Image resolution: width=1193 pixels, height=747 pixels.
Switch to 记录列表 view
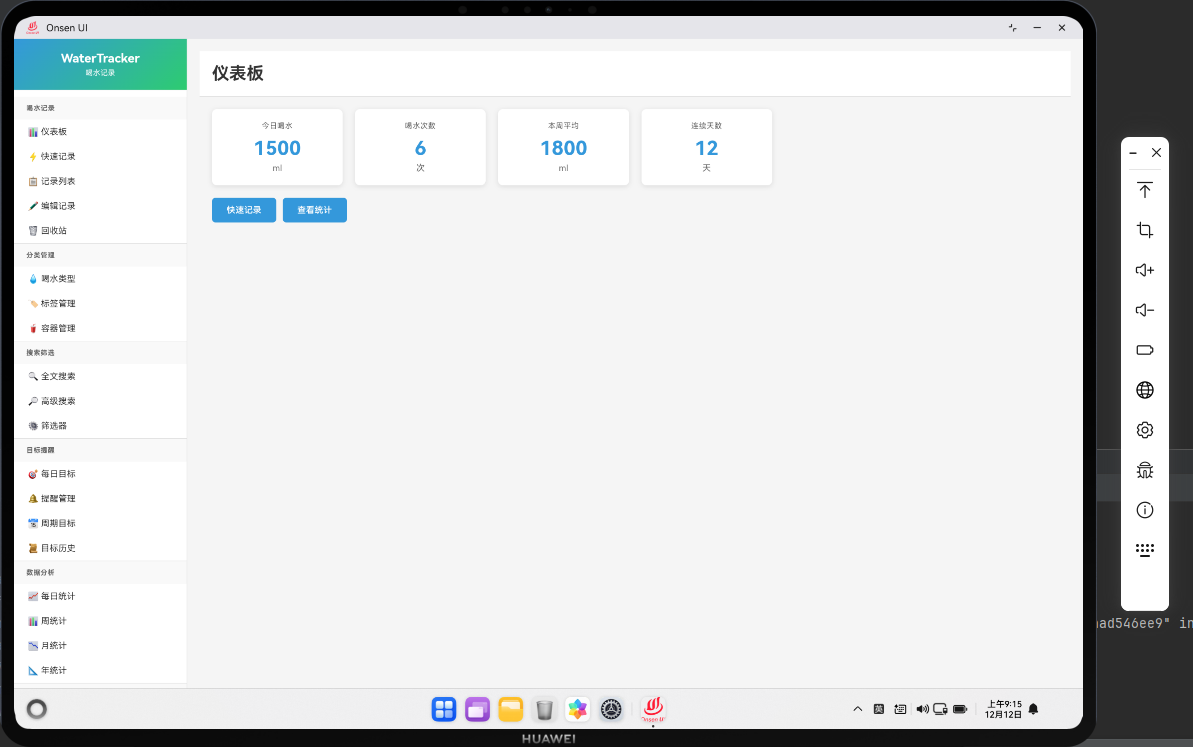(55, 181)
